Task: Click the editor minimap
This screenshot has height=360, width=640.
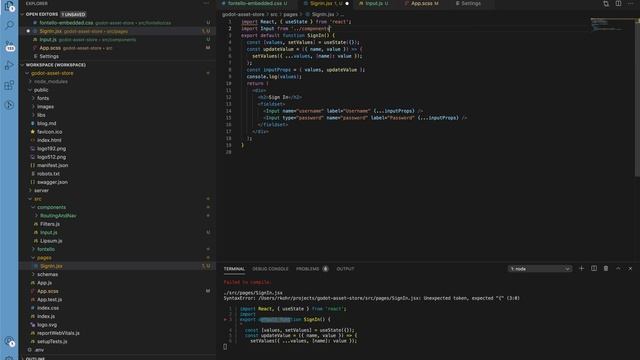Action: point(611,24)
